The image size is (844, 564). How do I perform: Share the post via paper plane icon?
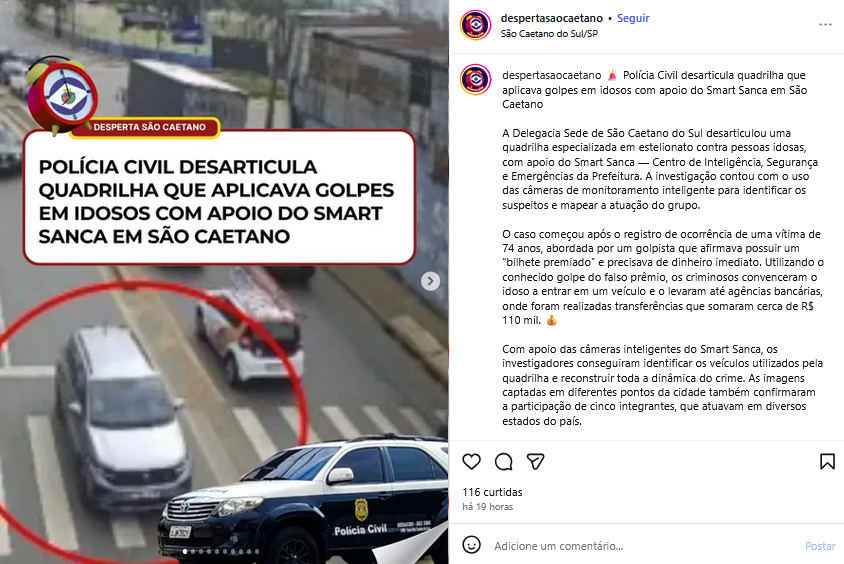pyautogui.click(x=536, y=462)
